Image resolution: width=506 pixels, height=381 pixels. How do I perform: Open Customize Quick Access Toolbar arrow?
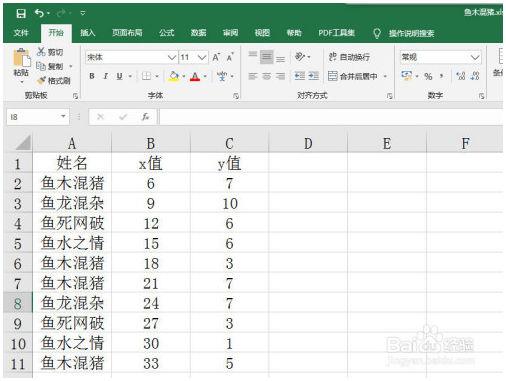click(x=83, y=13)
